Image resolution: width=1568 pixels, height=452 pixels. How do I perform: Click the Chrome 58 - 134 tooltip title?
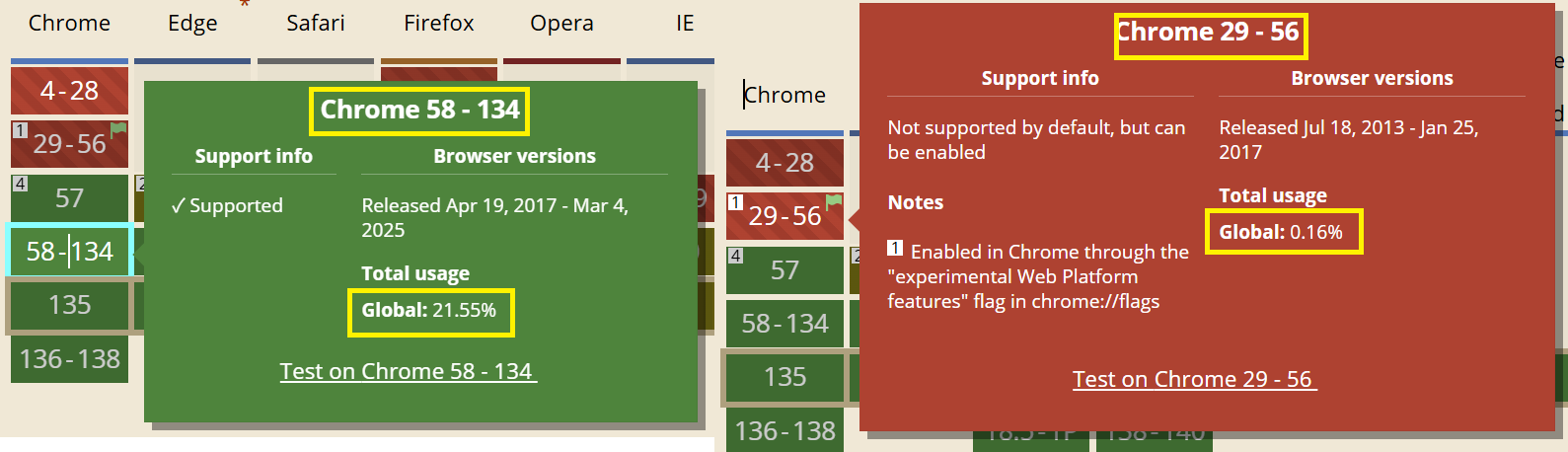419,110
